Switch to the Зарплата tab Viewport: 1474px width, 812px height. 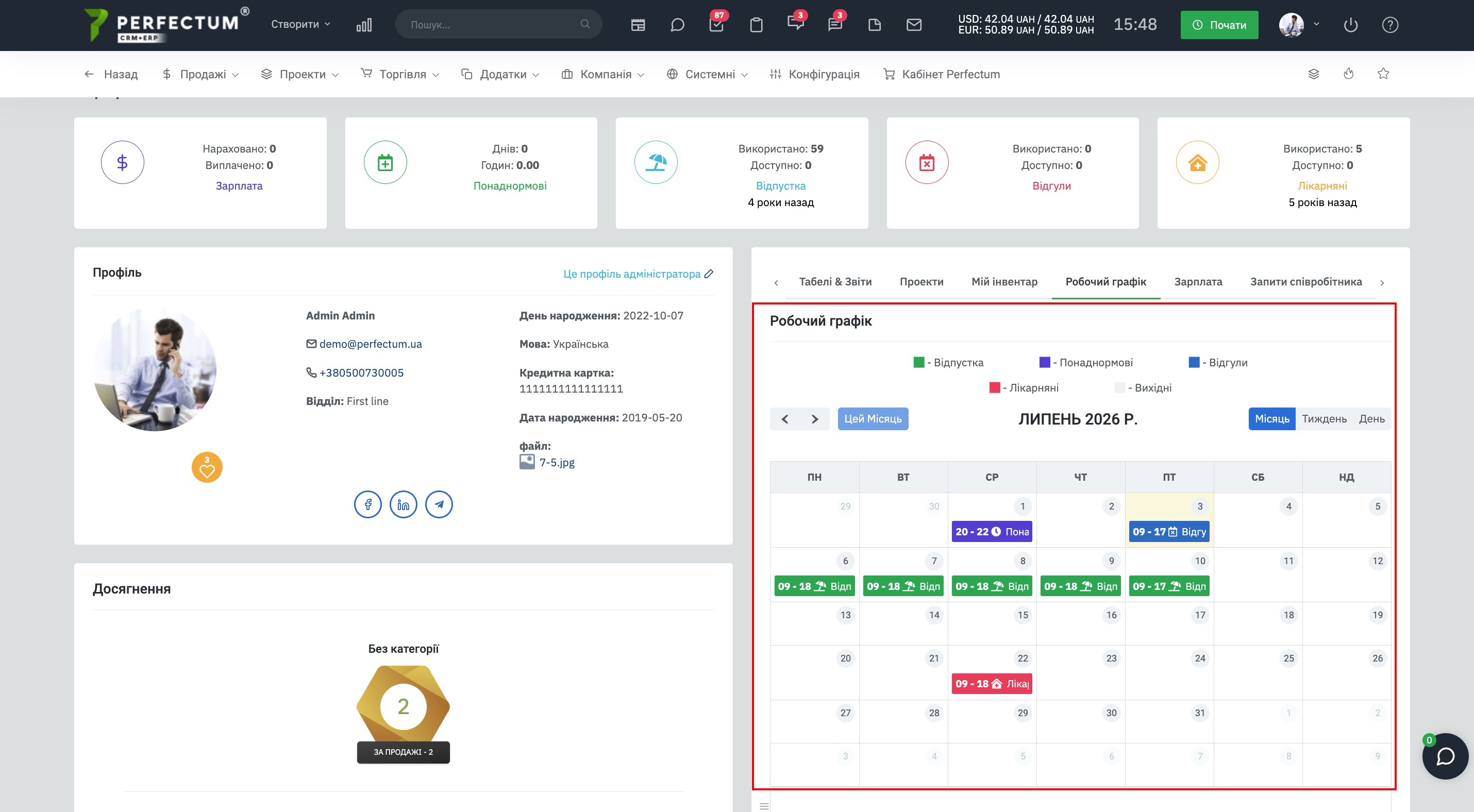click(1198, 281)
